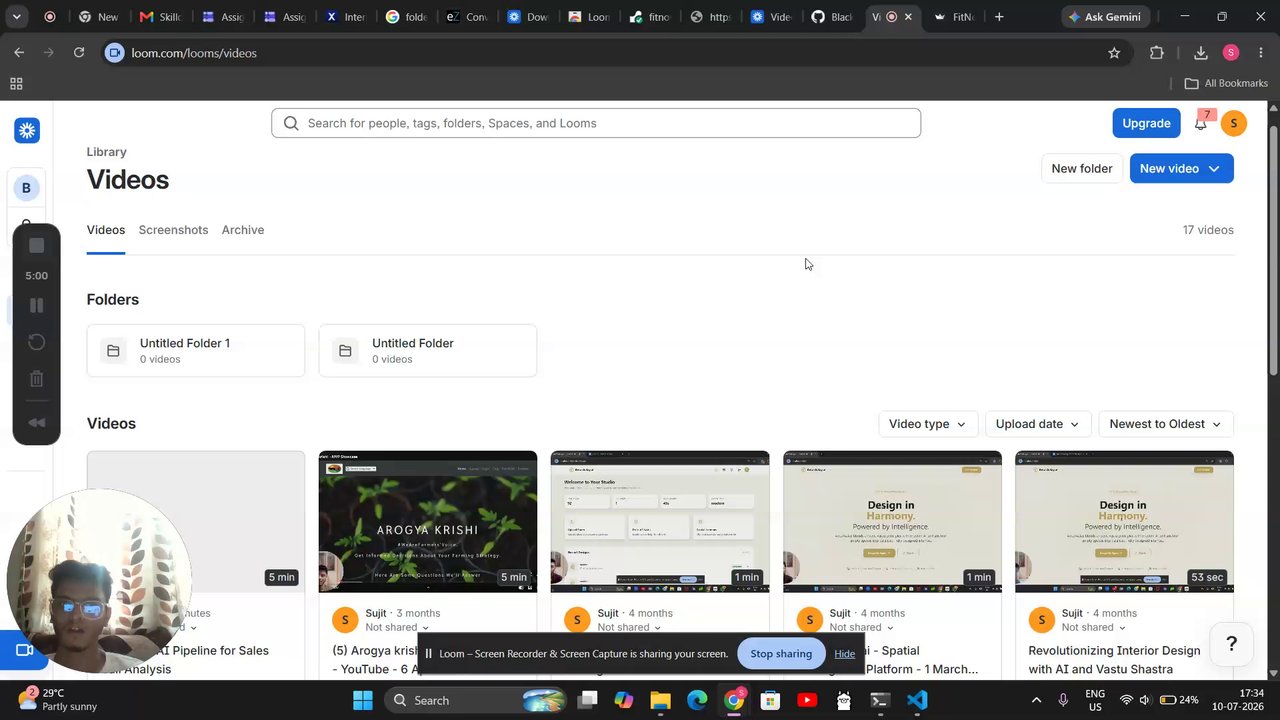Open Copilot from the taskbar
Image resolution: width=1280 pixels, height=720 pixels.
[x=624, y=700]
